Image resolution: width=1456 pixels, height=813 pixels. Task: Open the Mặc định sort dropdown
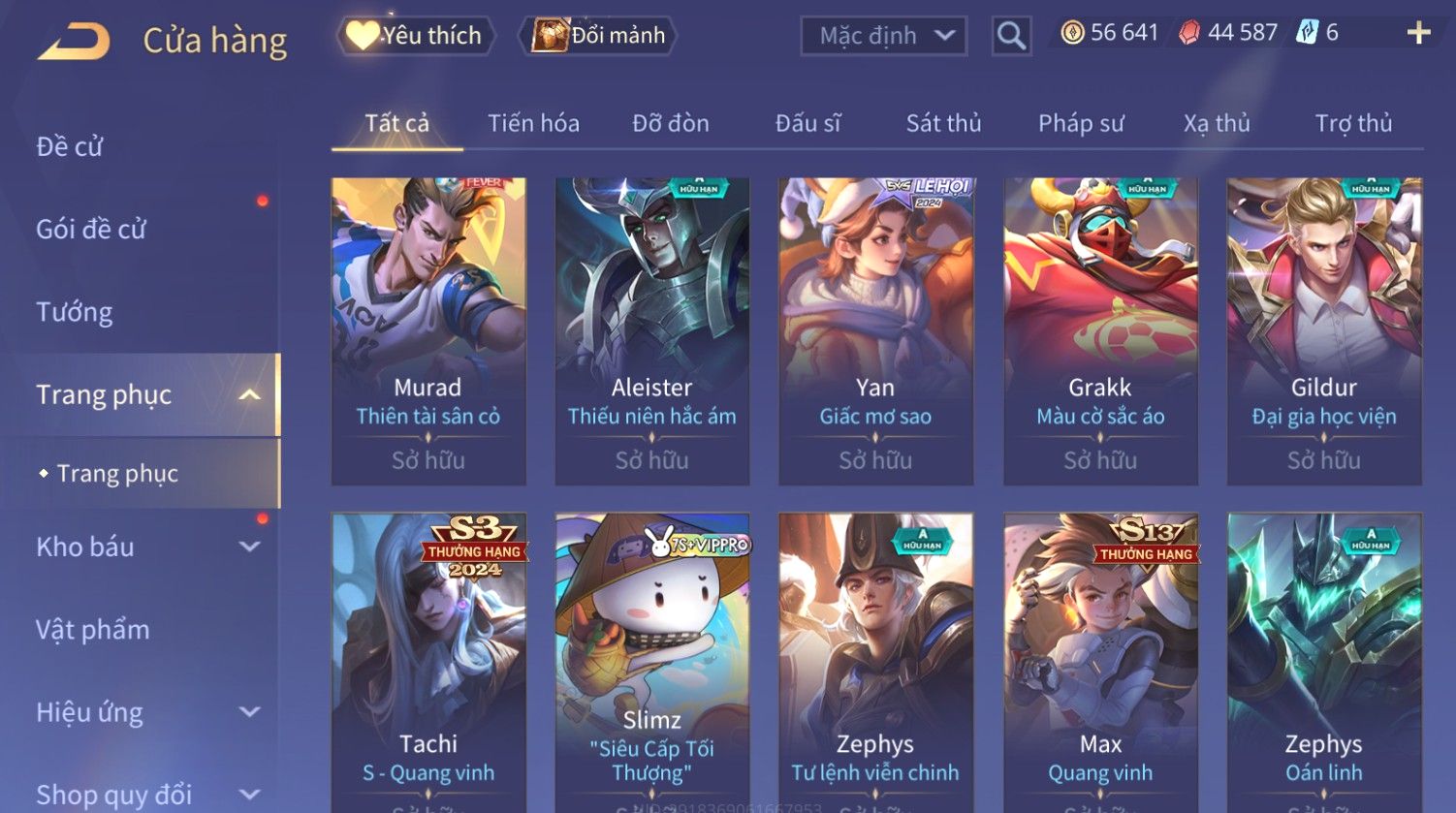[x=884, y=36]
